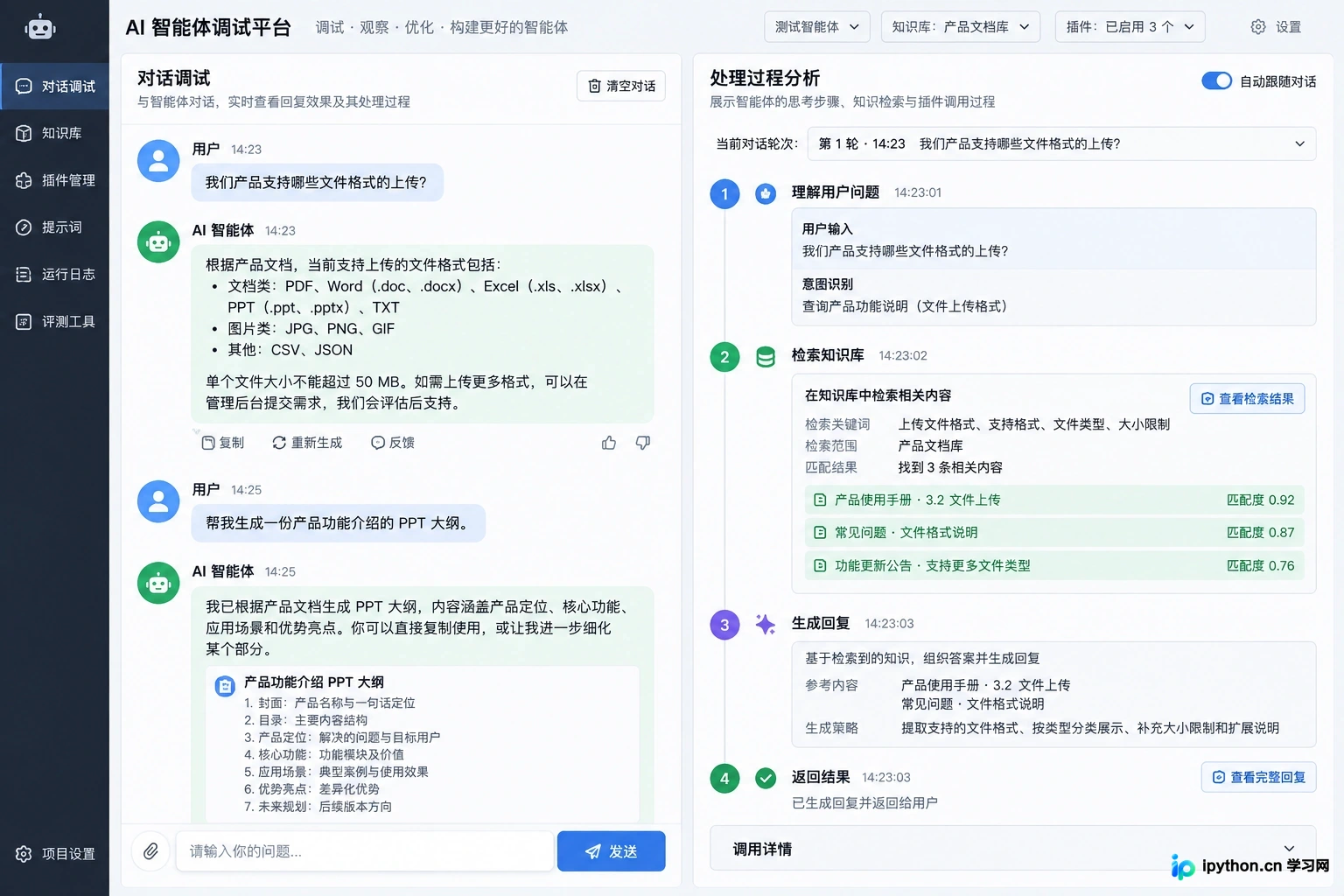Image resolution: width=1344 pixels, height=896 pixels.
Task: Open 评测工具 in the sidebar
Action: click(x=54, y=321)
